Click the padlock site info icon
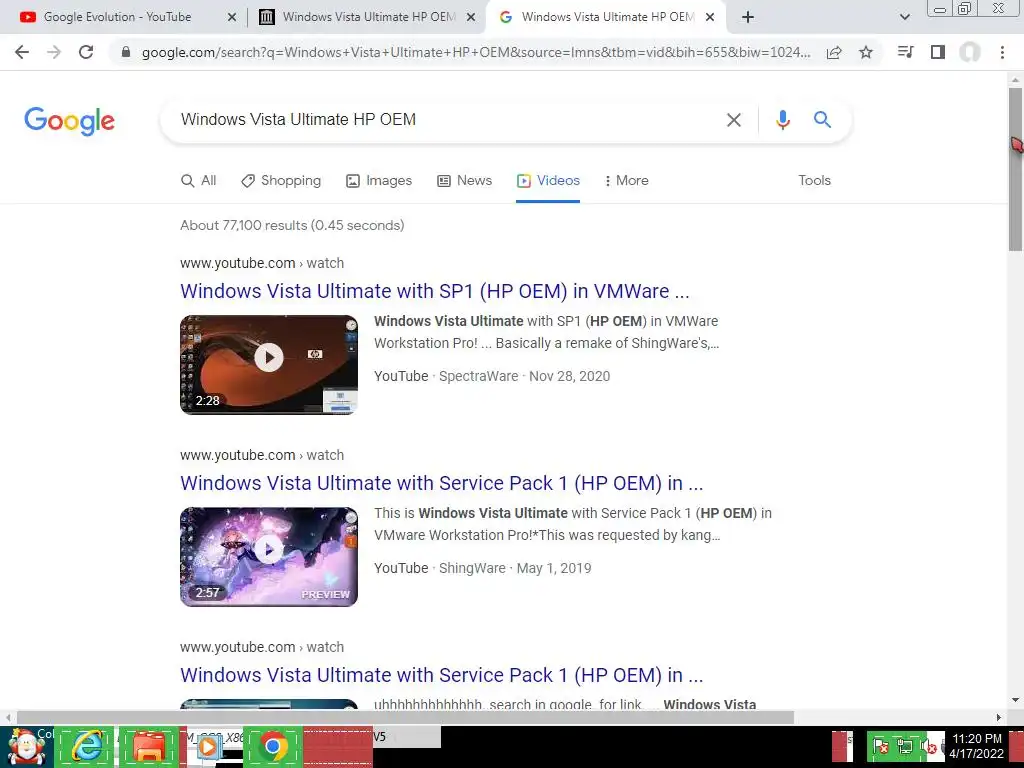1024x768 pixels. (126, 52)
